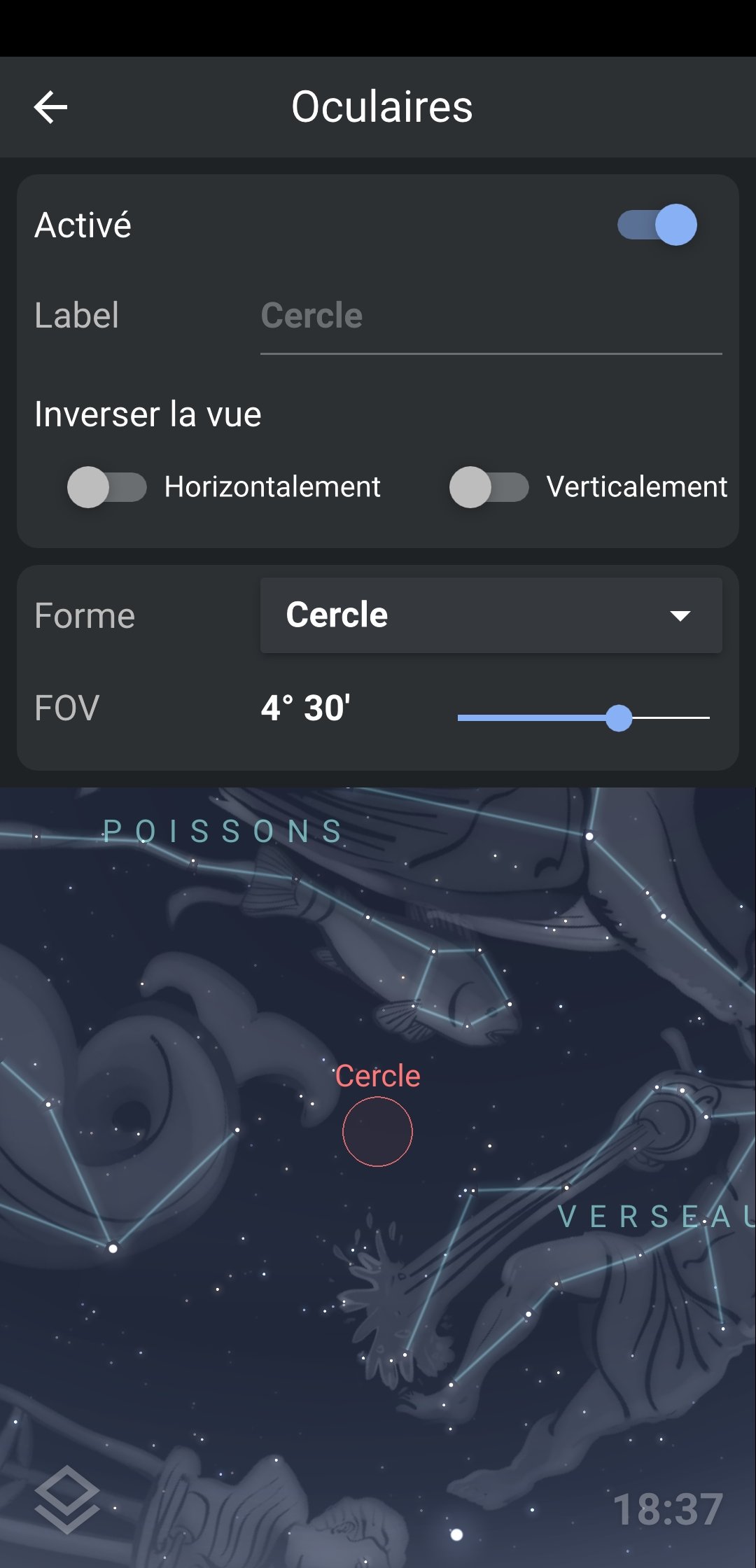
Task: Tap the bright star at map bottom
Action: [x=456, y=1534]
